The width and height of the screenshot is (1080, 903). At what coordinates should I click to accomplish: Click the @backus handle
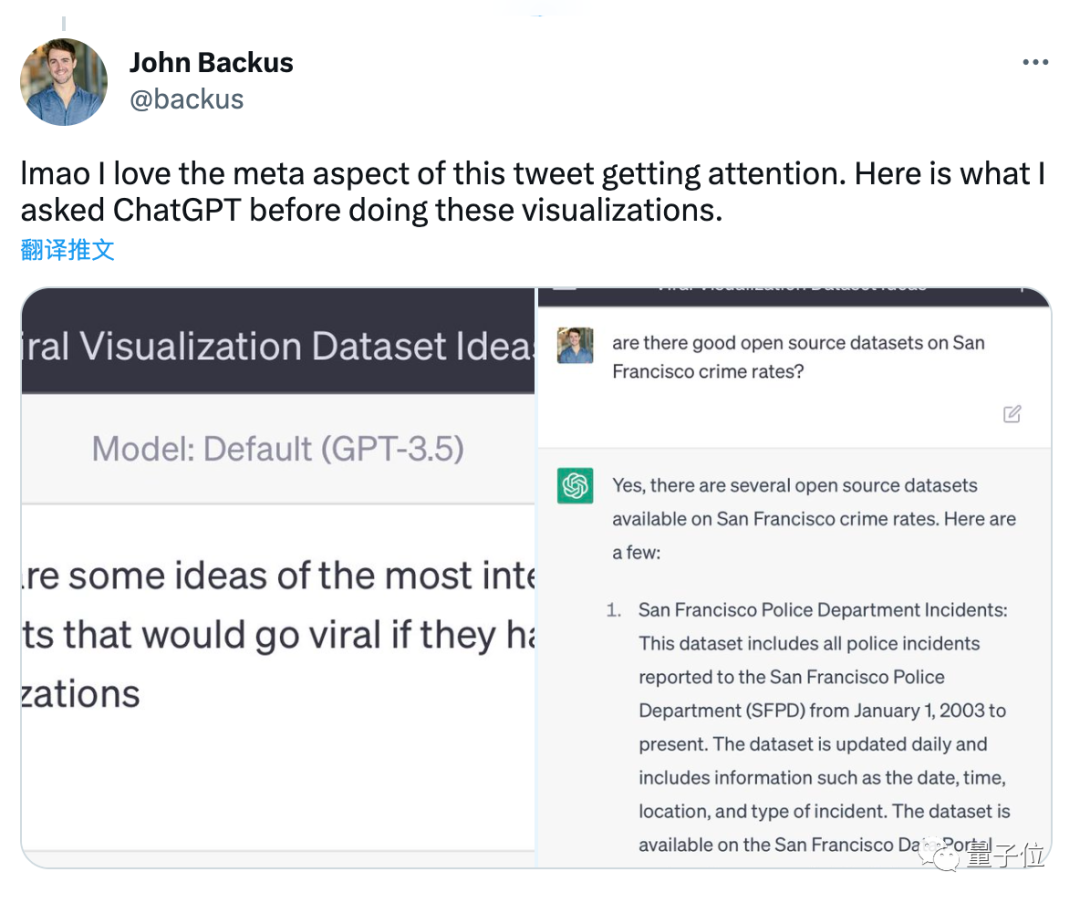187,99
